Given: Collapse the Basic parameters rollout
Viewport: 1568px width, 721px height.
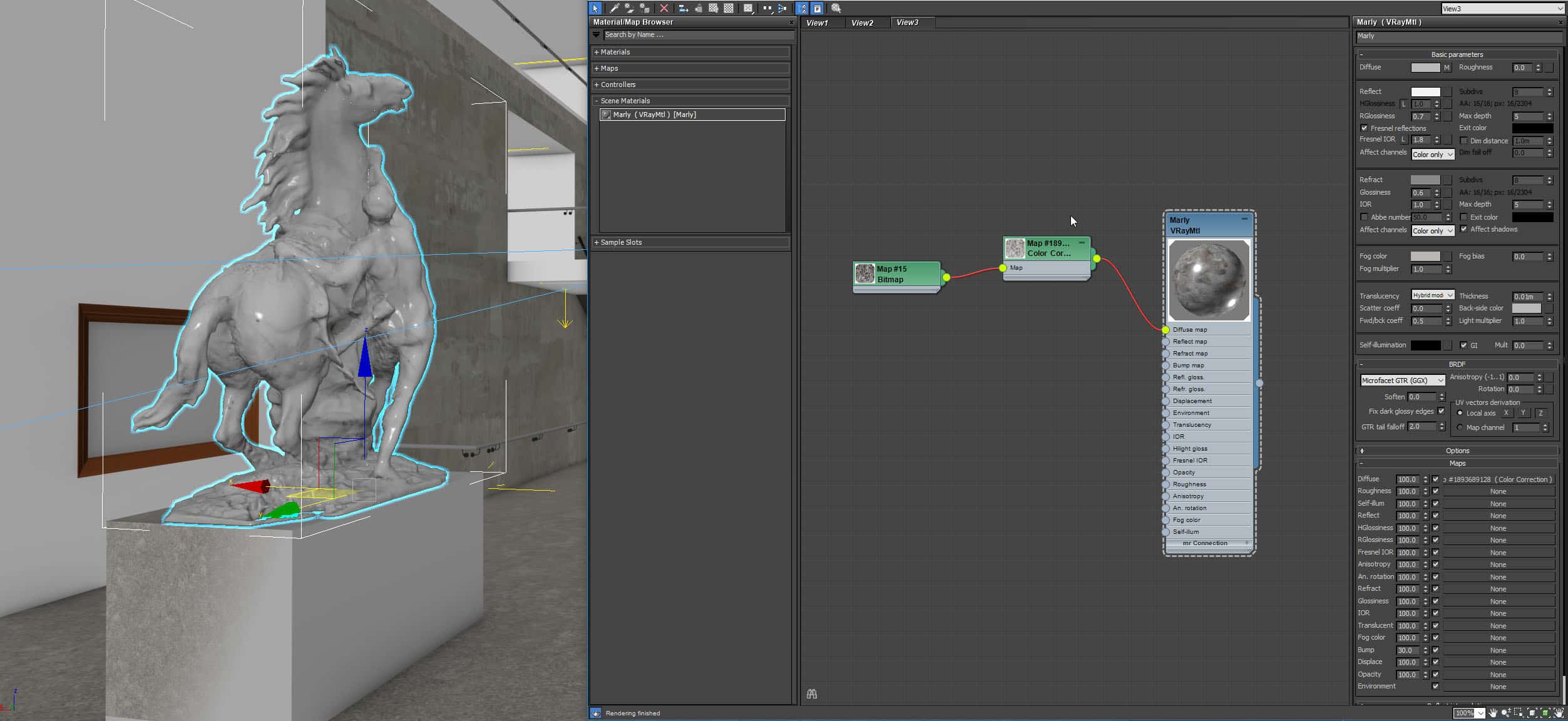Looking at the screenshot, I should [1457, 54].
